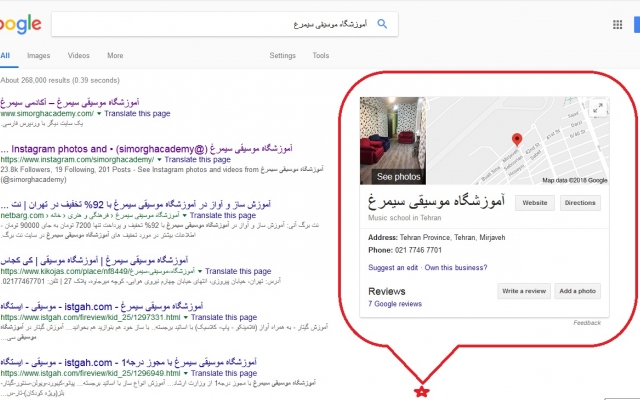The height and width of the screenshot is (400, 640).
Task: Open the Settings menu
Action: tap(282, 56)
